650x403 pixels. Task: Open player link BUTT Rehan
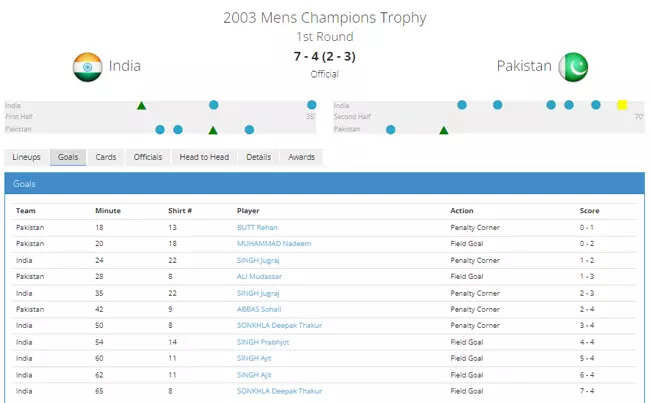pos(259,227)
